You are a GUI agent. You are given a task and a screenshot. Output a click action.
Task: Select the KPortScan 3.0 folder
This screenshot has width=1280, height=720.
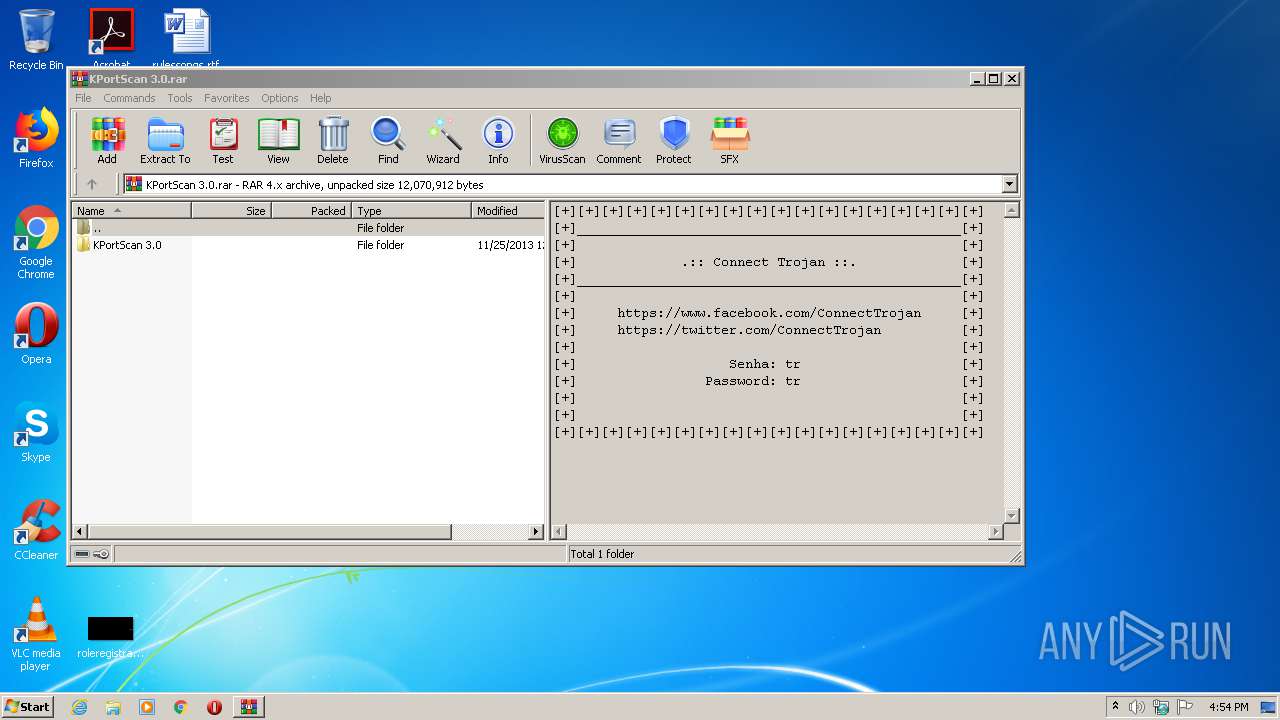pos(126,245)
